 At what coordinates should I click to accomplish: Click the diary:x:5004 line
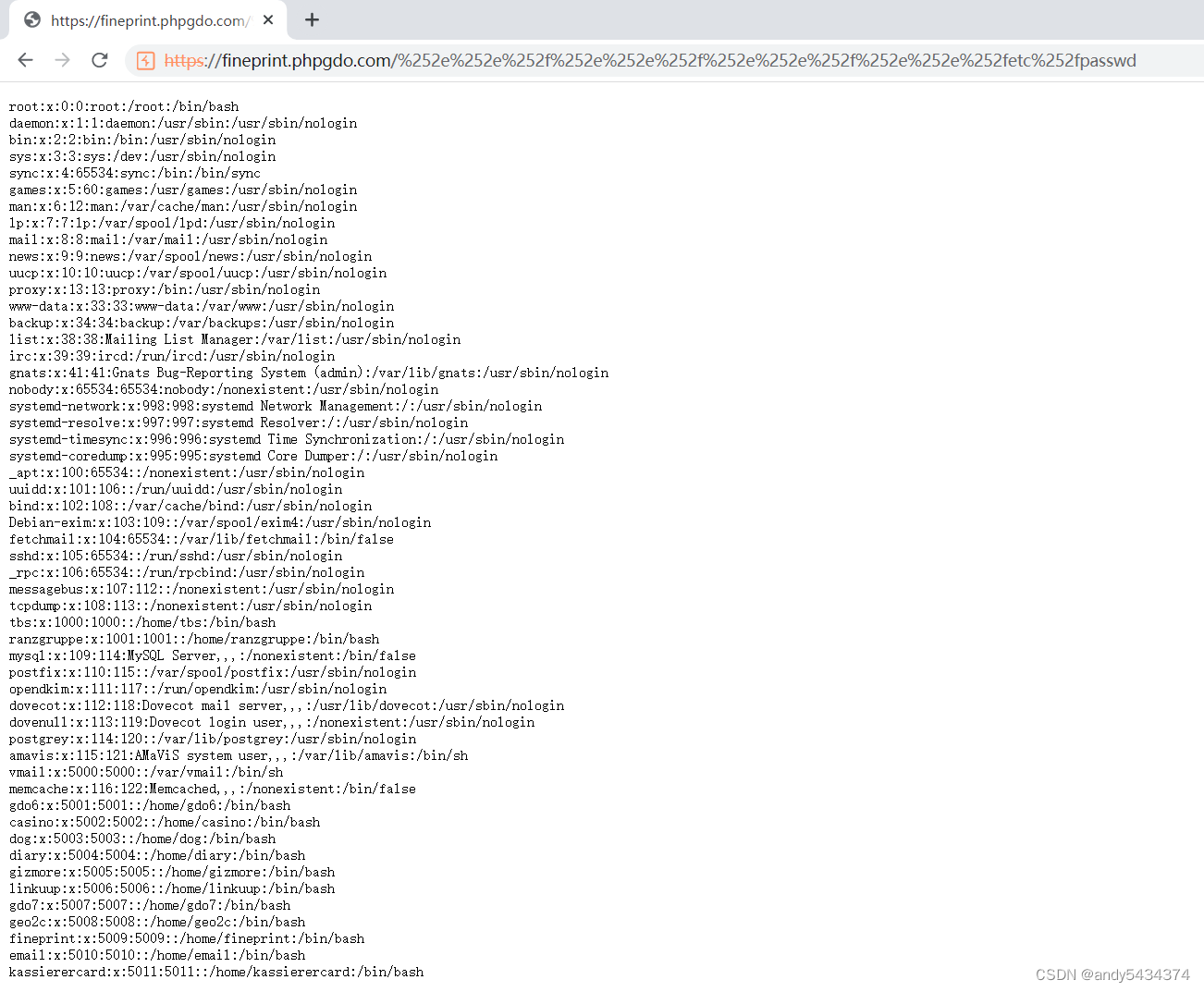pyautogui.click(x=157, y=855)
